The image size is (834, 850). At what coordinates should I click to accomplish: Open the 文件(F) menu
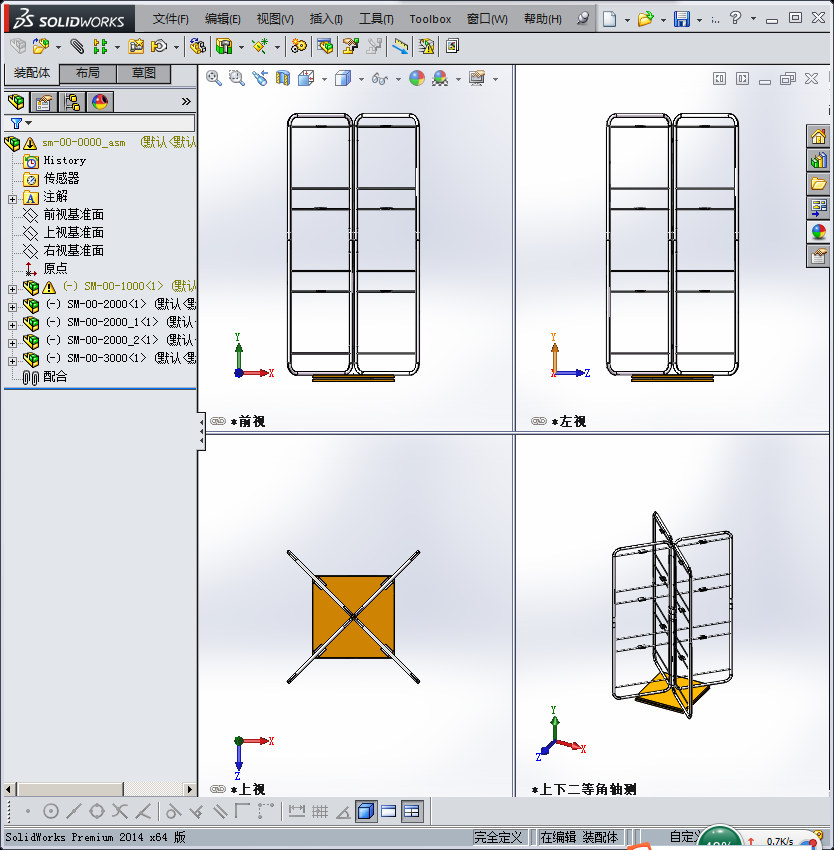click(x=170, y=19)
